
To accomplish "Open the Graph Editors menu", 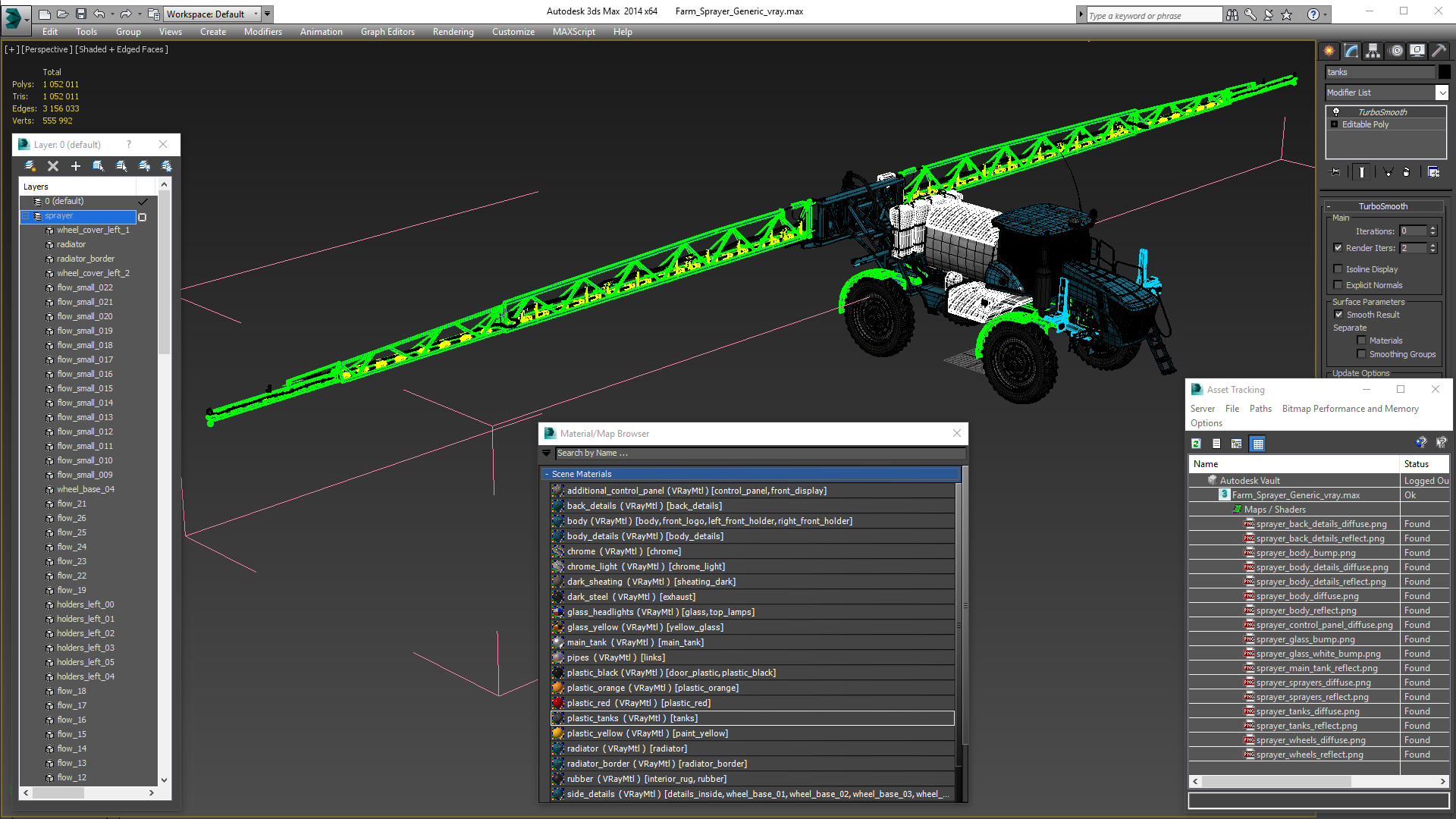I will click(388, 32).
